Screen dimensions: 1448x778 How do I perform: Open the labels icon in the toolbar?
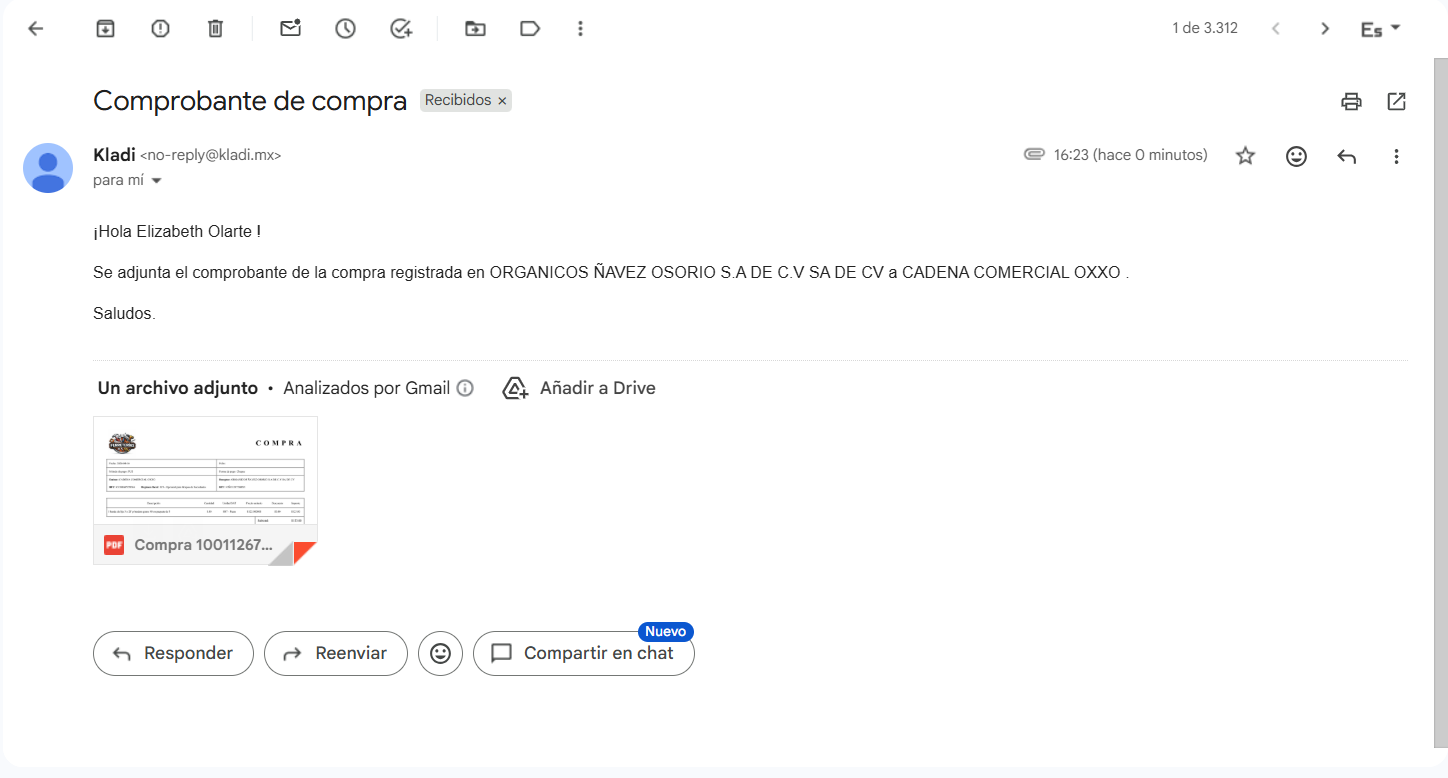[530, 28]
